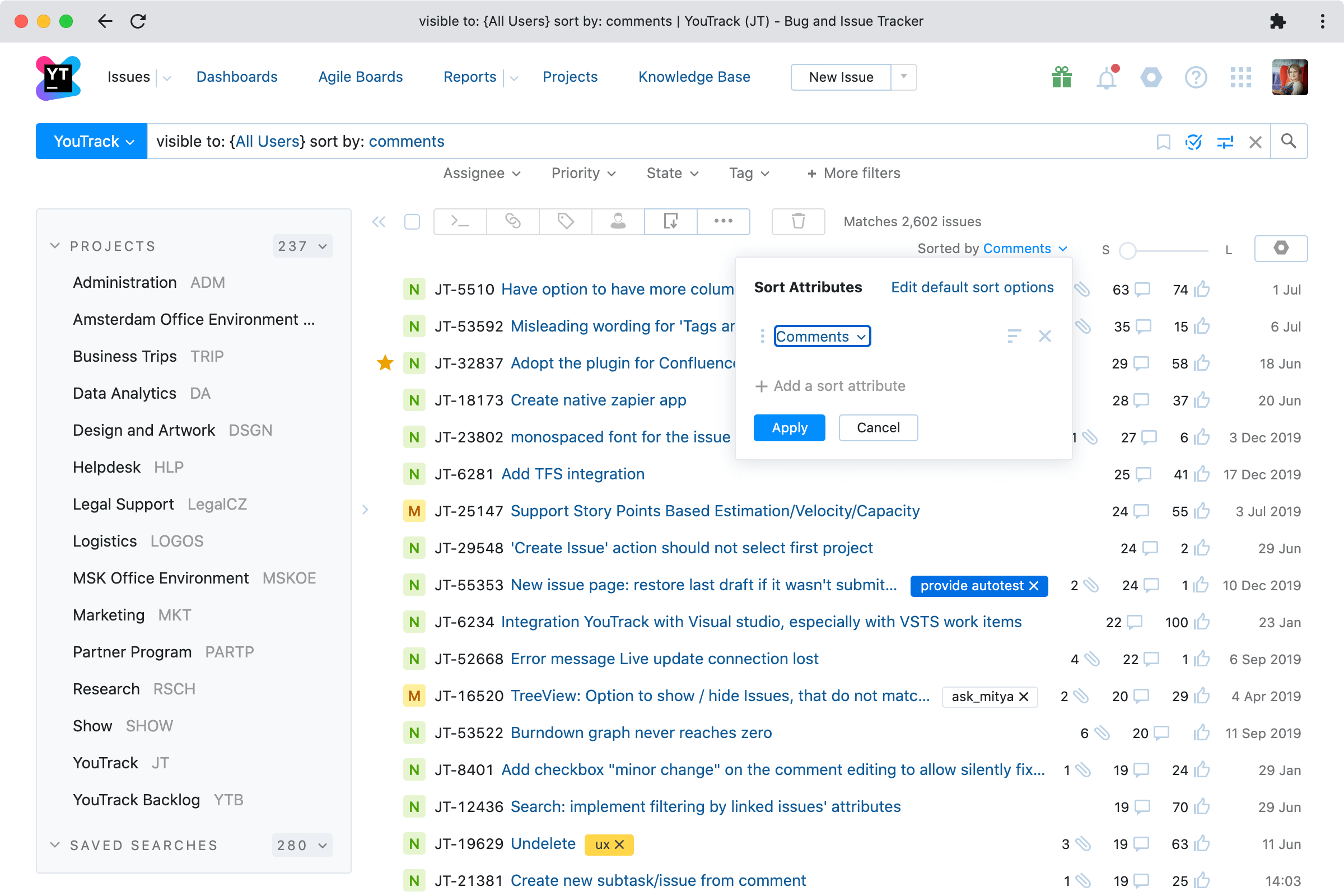1344x896 pixels.
Task: Collapse the Projects sidebar section
Action: (55, 246)
